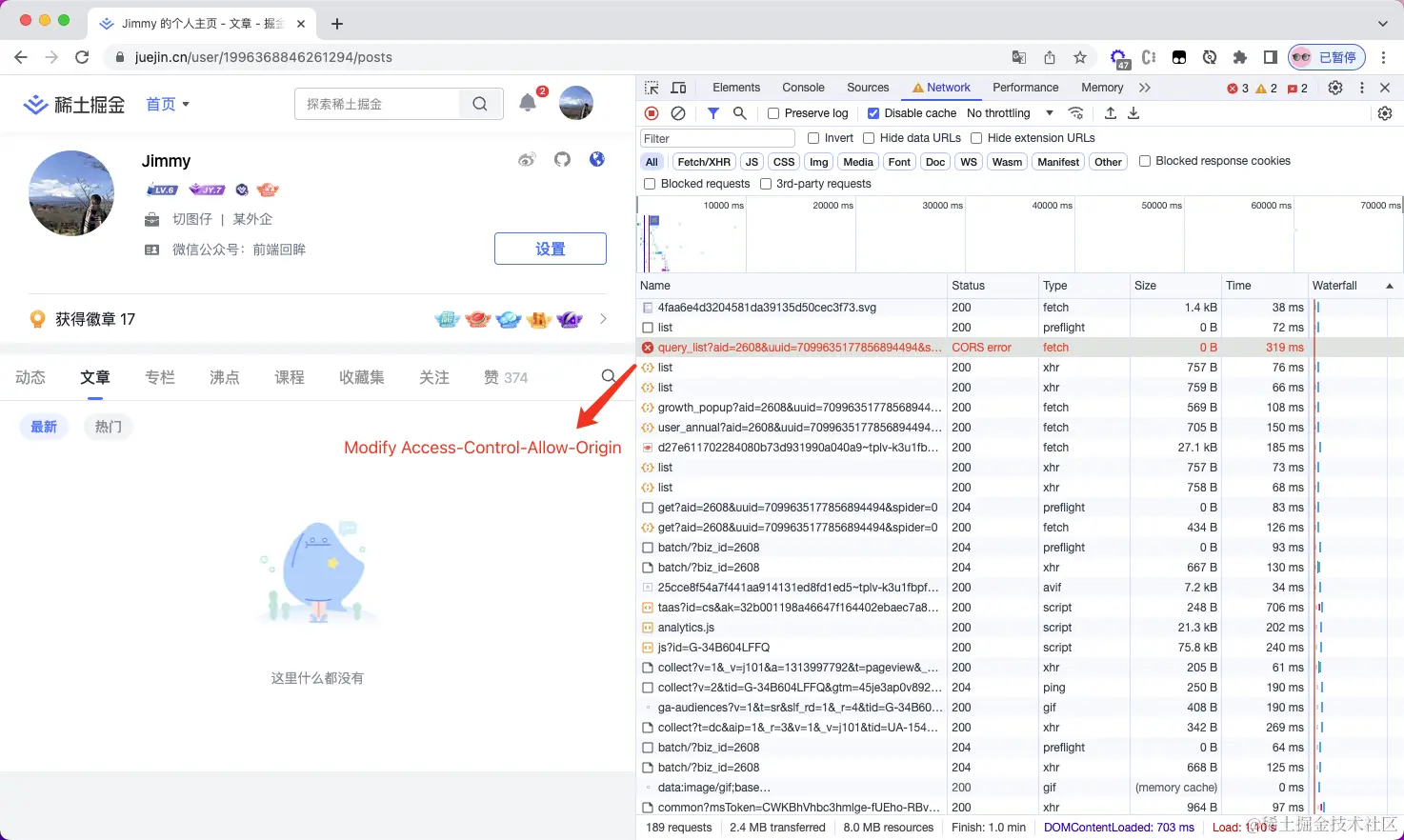This screenshot has height=840, width=1404.
Task: Open the GitHub profile link icon
Action: (562, 159)
